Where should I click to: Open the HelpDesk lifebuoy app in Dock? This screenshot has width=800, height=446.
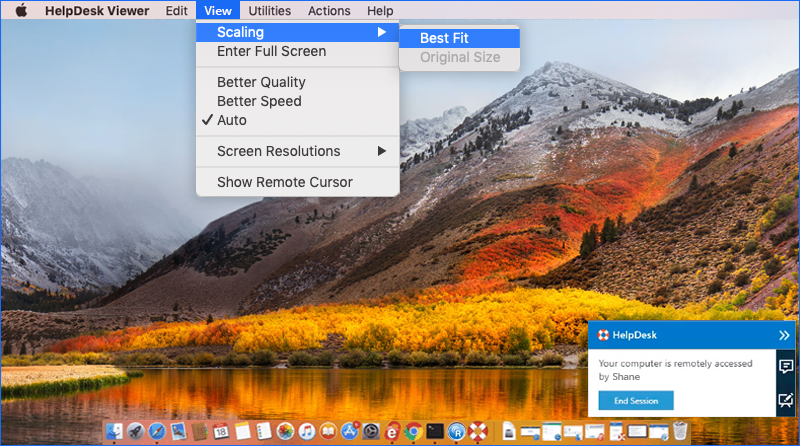480,432
